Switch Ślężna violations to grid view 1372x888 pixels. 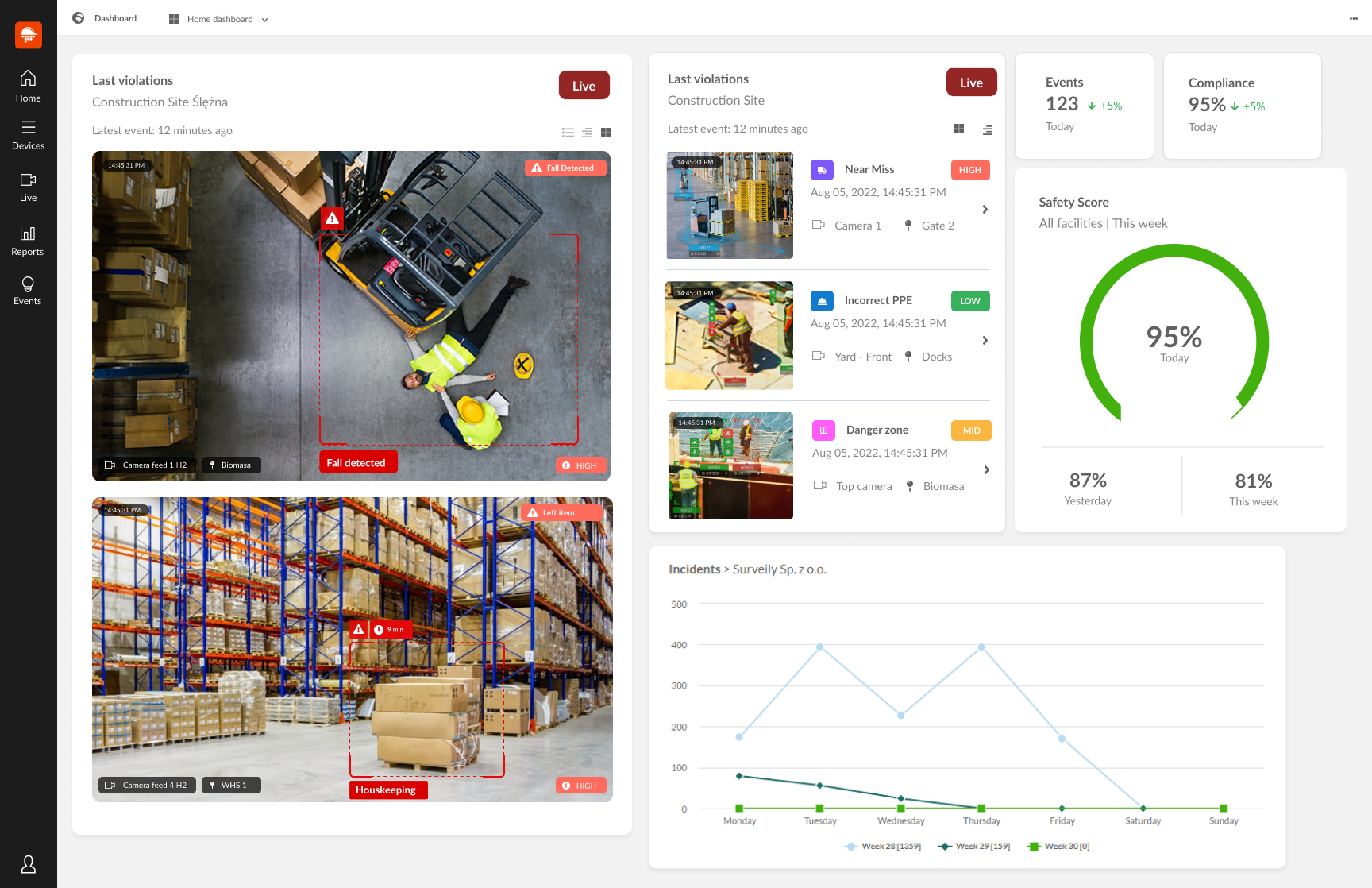click(x=605, y=133)
